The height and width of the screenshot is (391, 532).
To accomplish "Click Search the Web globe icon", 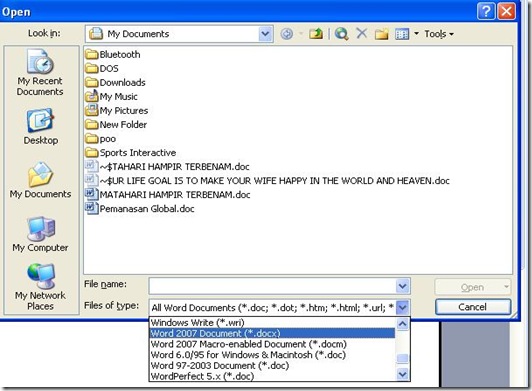I will tap(341, 34).
